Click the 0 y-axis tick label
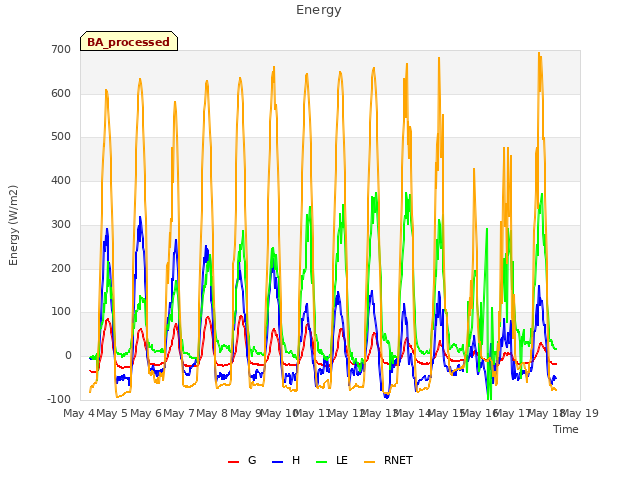The width and height of the screenshot is (640, 480). 68,356
